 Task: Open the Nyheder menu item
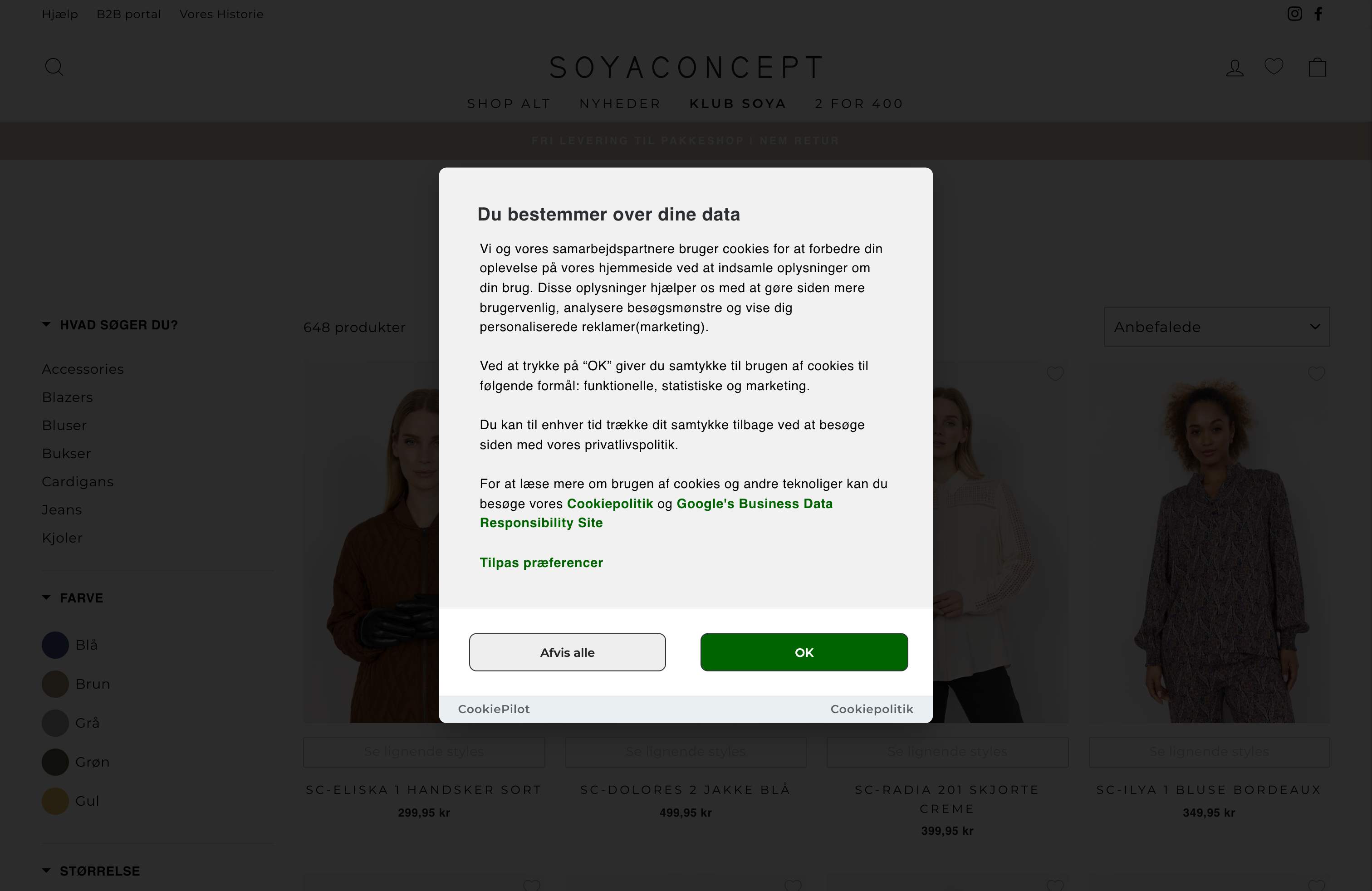[x=620, y=104]
